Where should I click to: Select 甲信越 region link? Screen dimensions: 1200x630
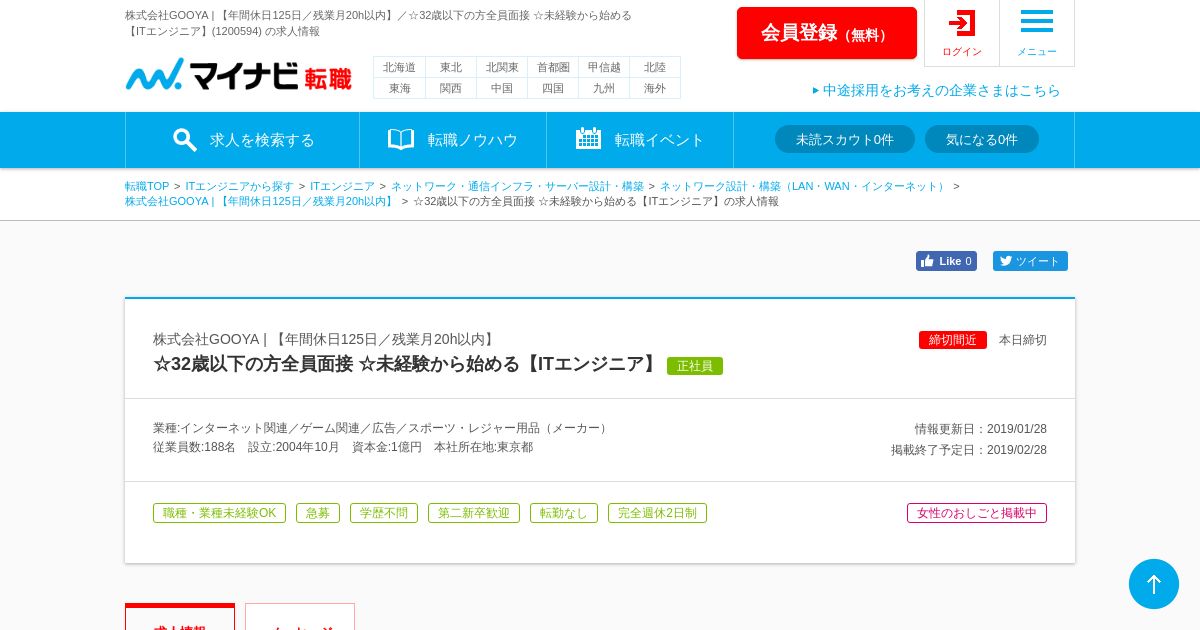point(604,67)
